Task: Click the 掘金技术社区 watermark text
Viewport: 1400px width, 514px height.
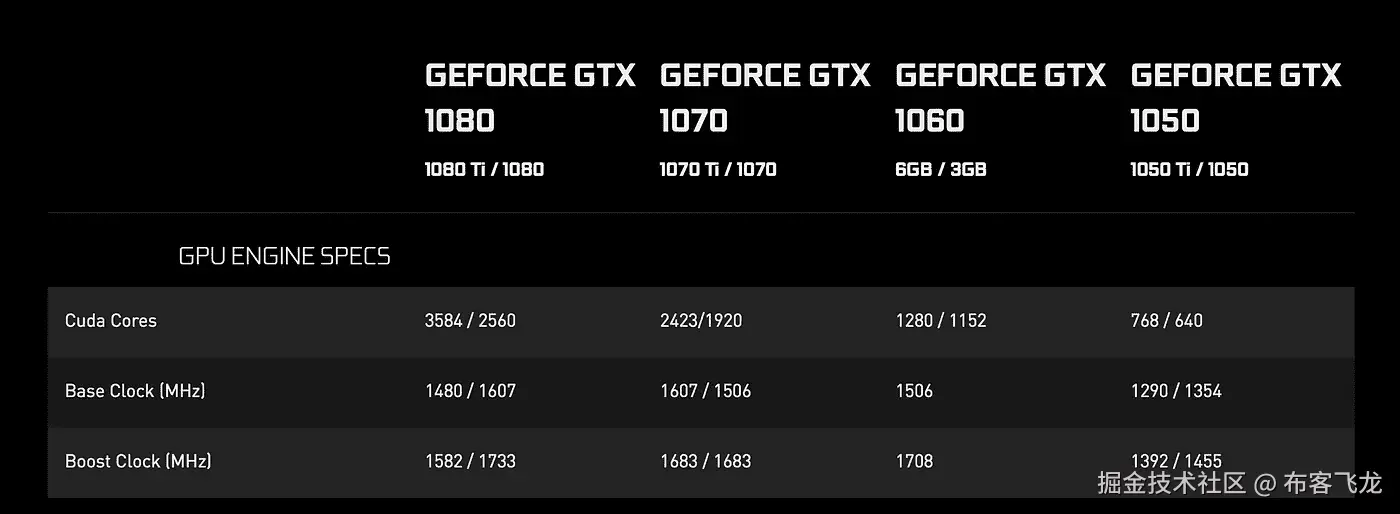Action: click(1172, 484)
